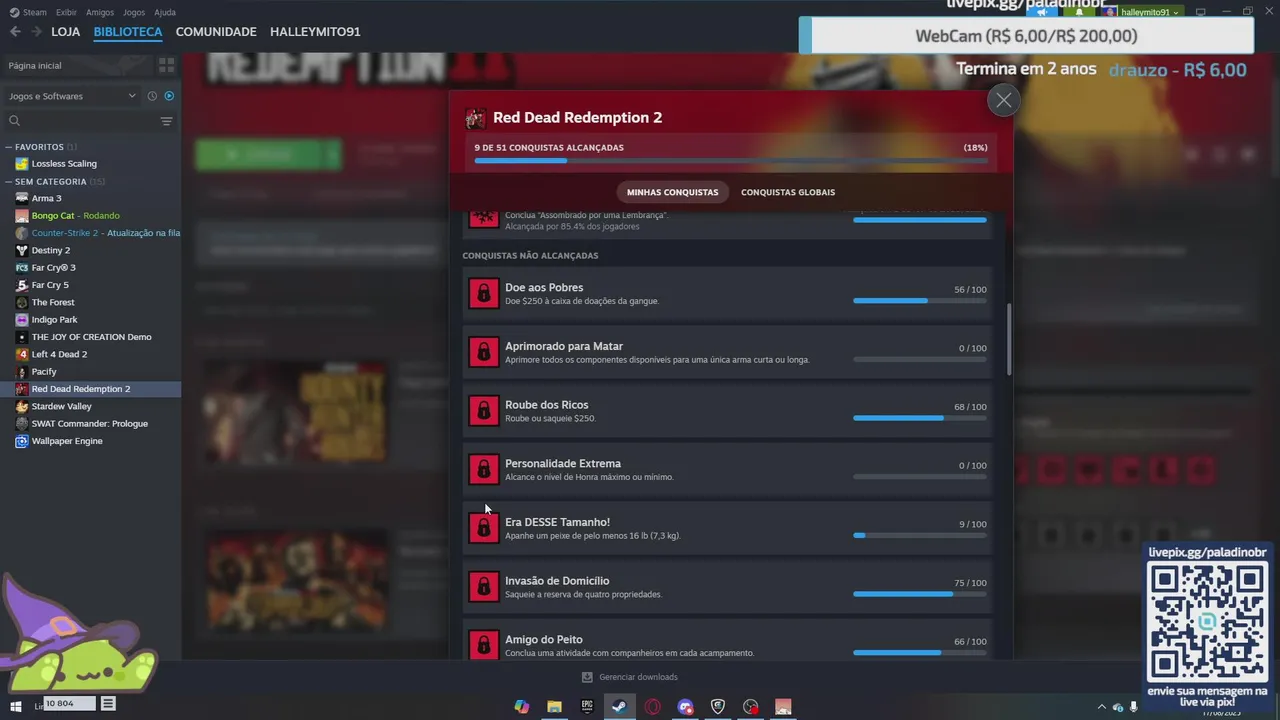Image resolution: width=1280 pixels, height=720 pixels.
Task: Click the Gerenciar downloads icon
Action: point(587,677)
